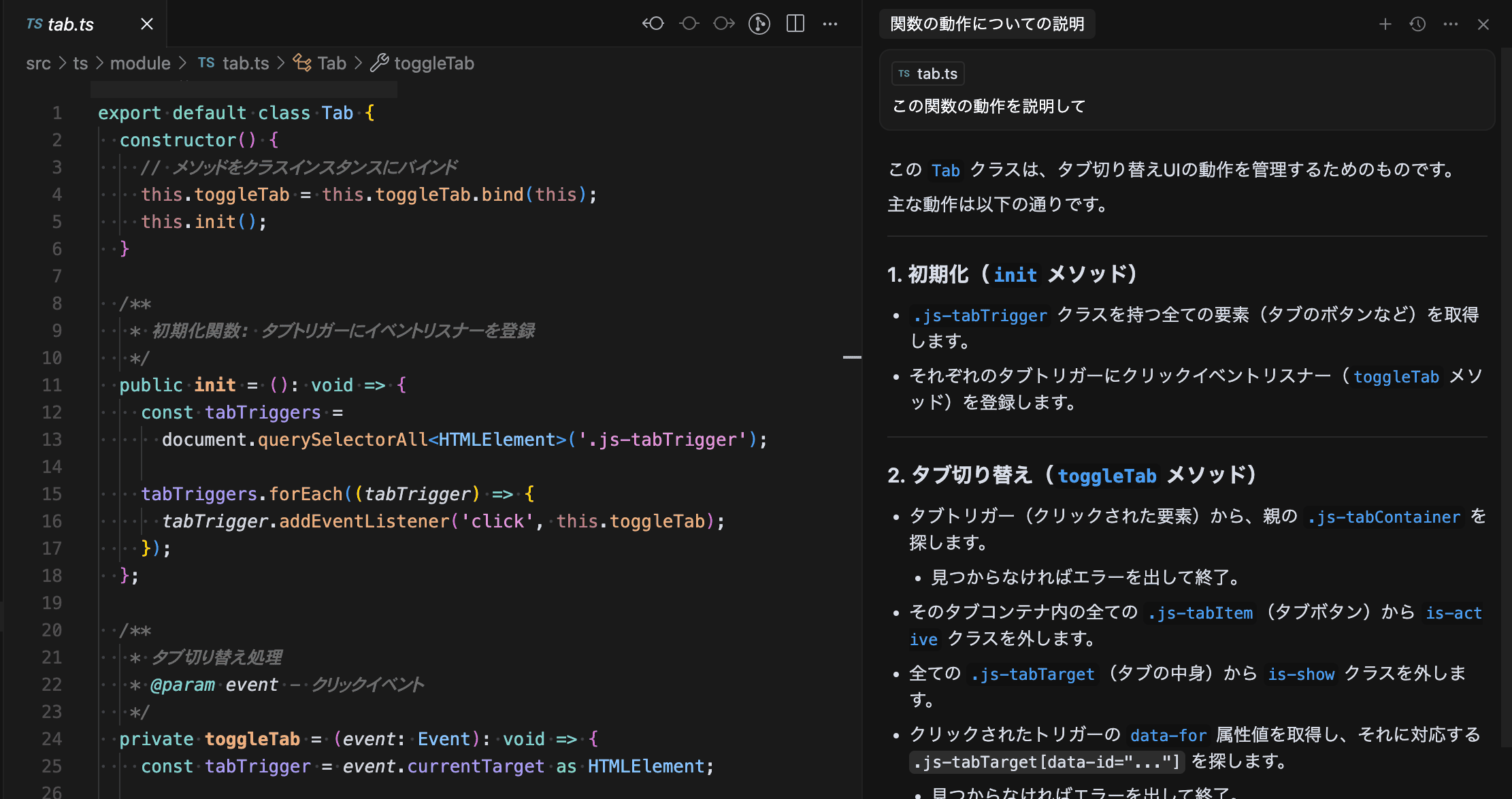Show chat history via the clock icon

[1417, 23]
